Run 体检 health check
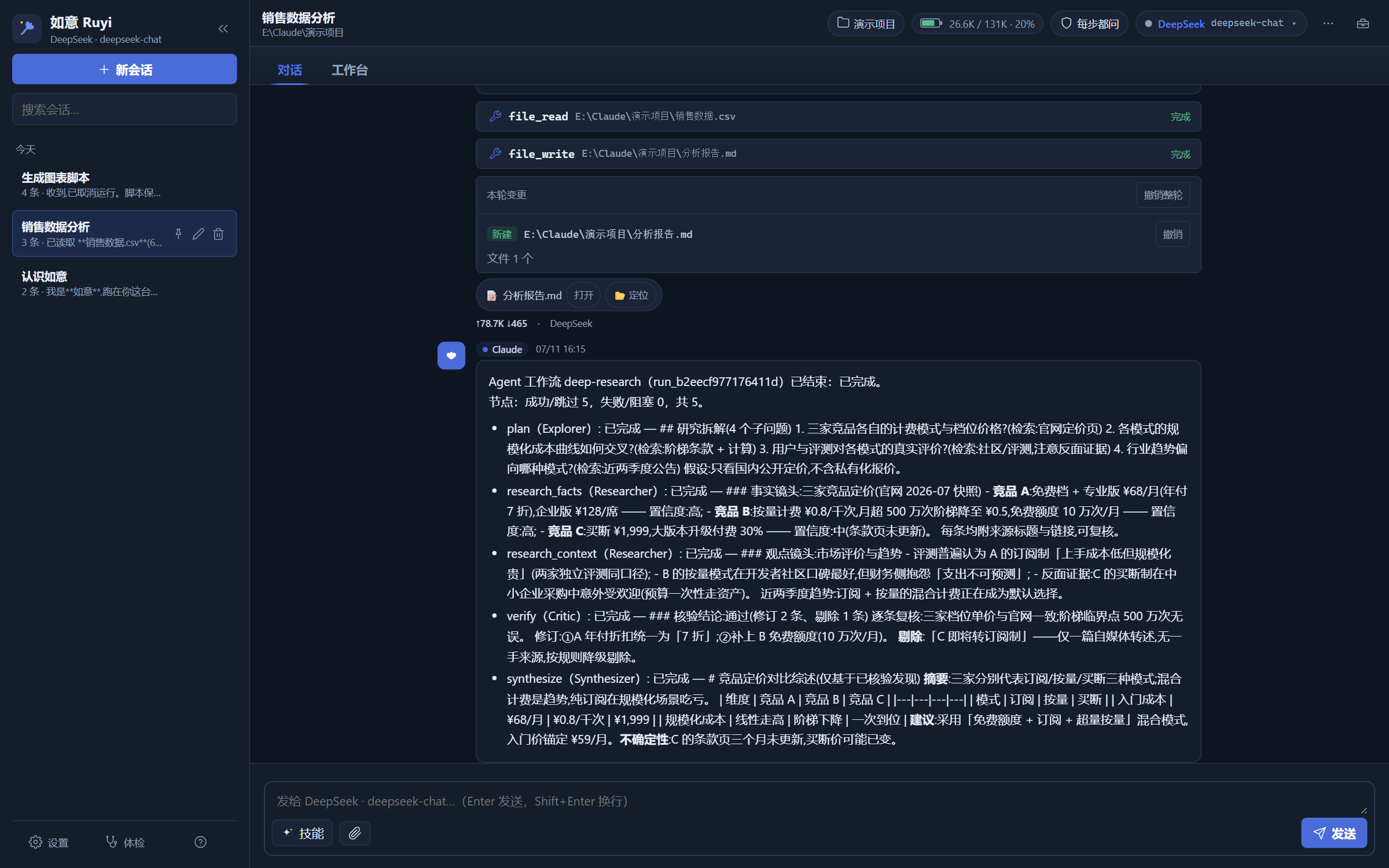 click(x=126, y=843)
